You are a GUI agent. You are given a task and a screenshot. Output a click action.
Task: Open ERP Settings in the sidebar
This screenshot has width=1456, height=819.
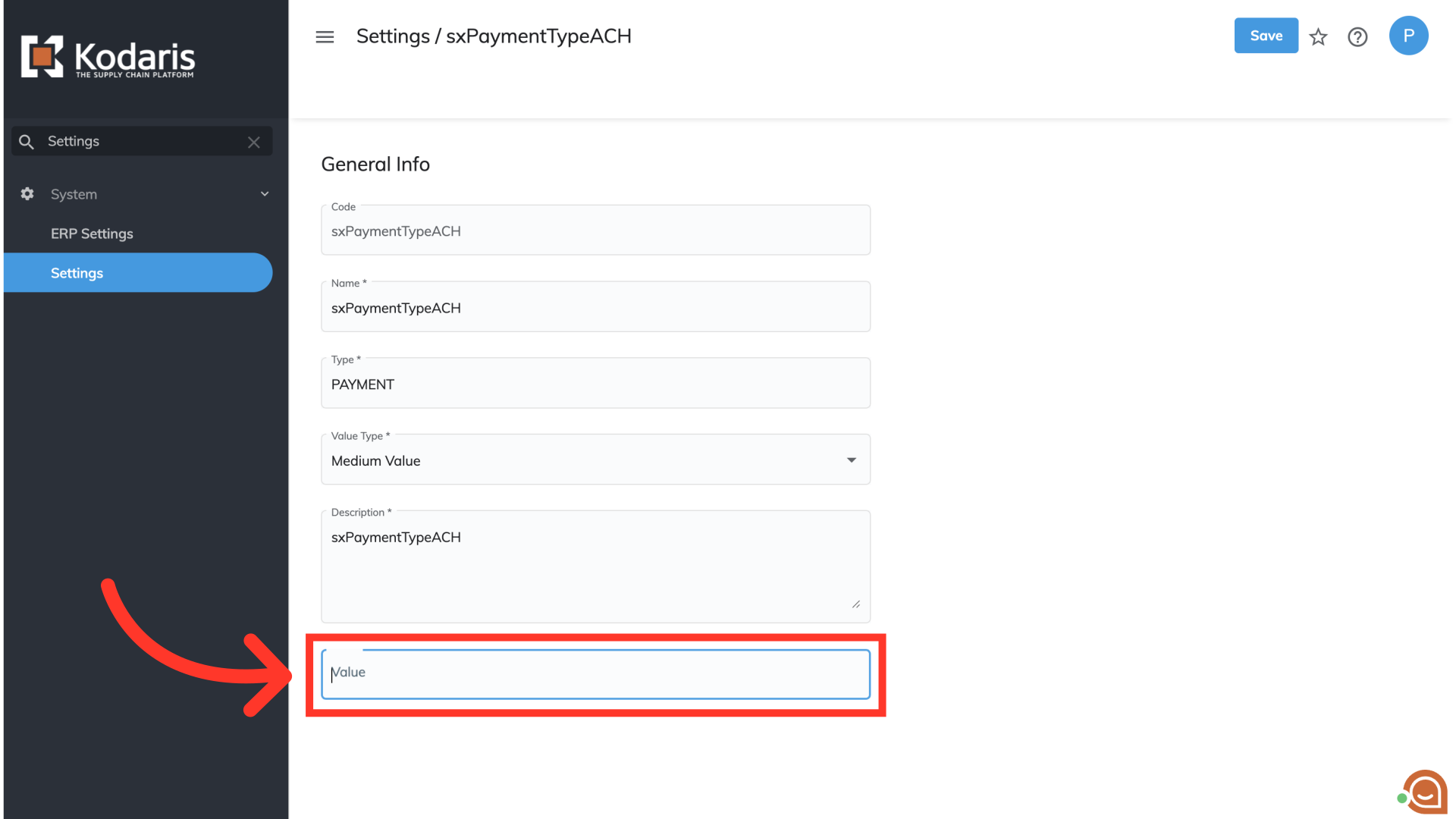(x=92, y=234)
